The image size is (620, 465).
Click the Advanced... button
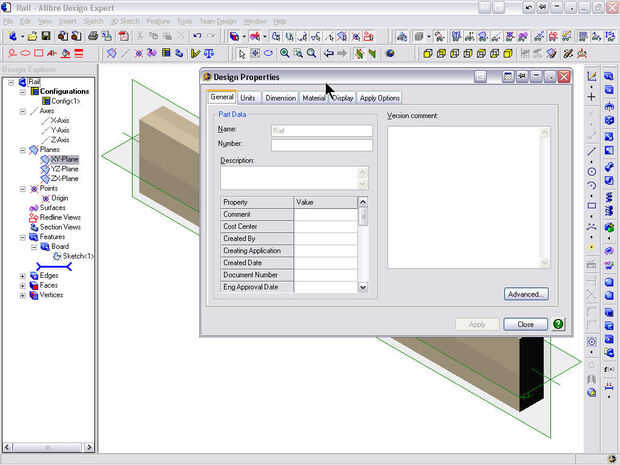tap(526, 294)
